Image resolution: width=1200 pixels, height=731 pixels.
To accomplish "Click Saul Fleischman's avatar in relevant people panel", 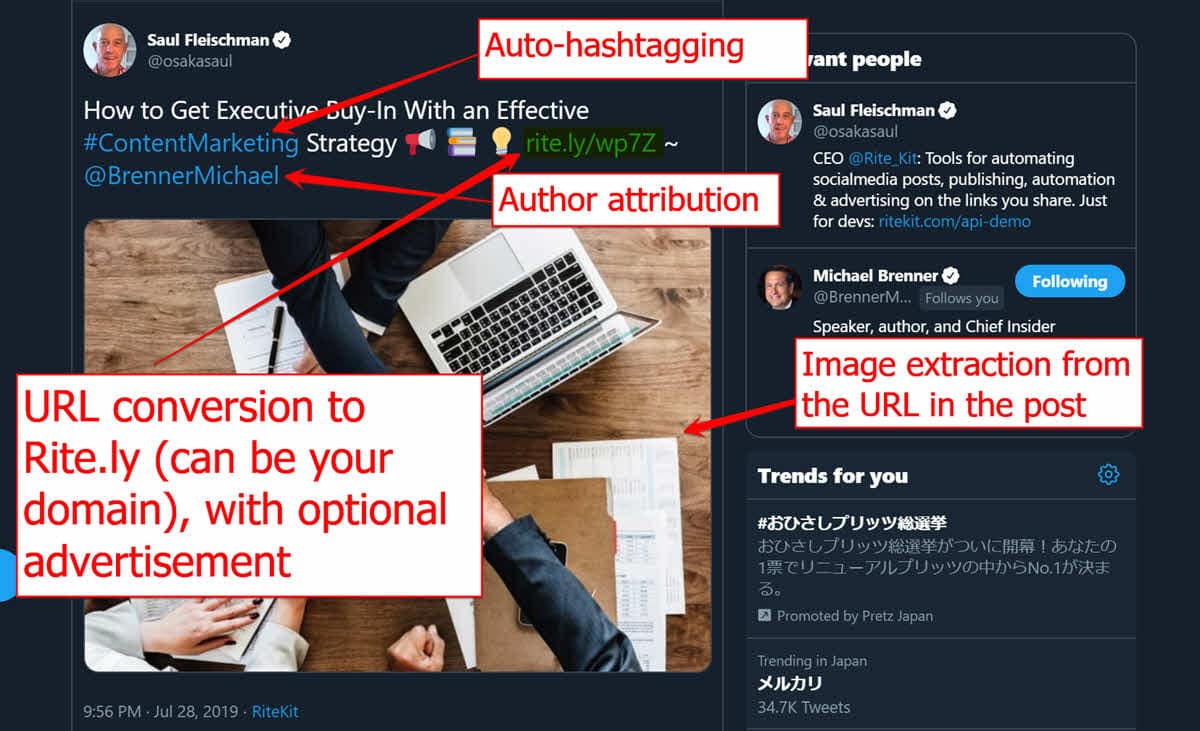I will 779,121.
